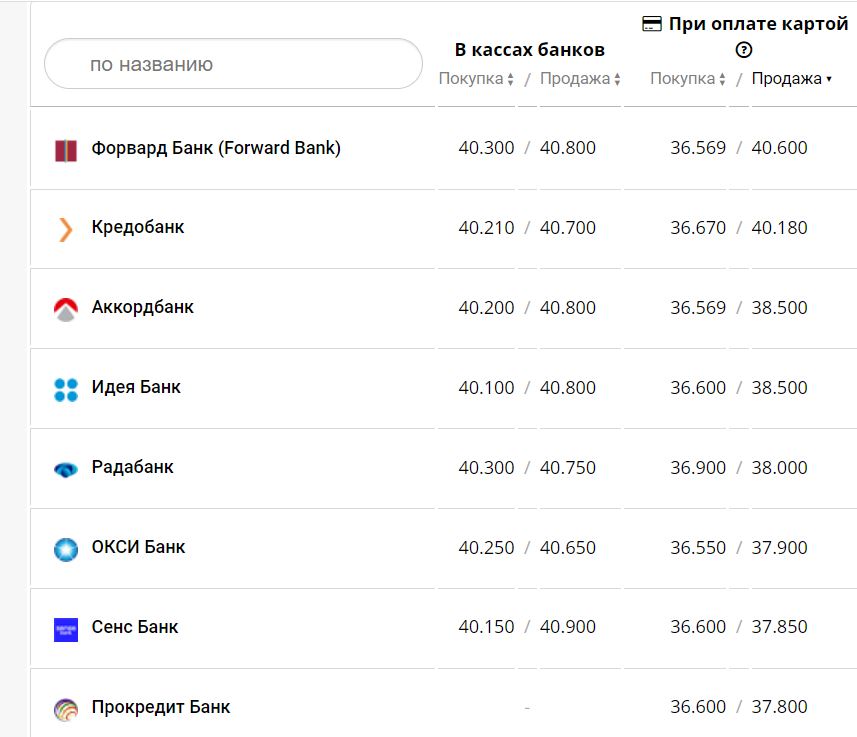The height and width of the screenshot is (737, 857).
Task: Click the help question mark icon
Action: pos(743,50)
